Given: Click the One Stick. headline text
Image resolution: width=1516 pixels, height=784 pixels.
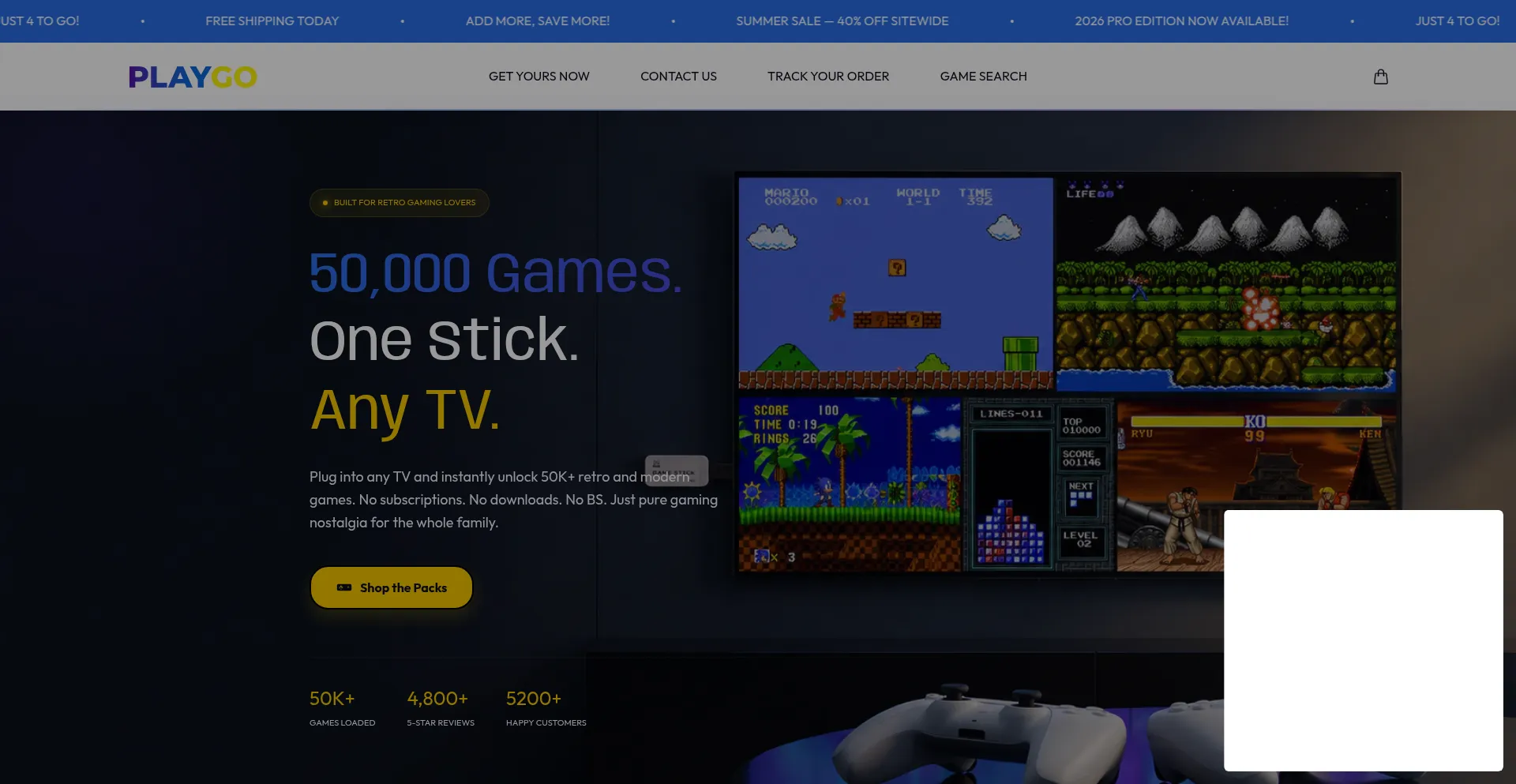Looking at the screenshot, I should (x=445, y=340).
